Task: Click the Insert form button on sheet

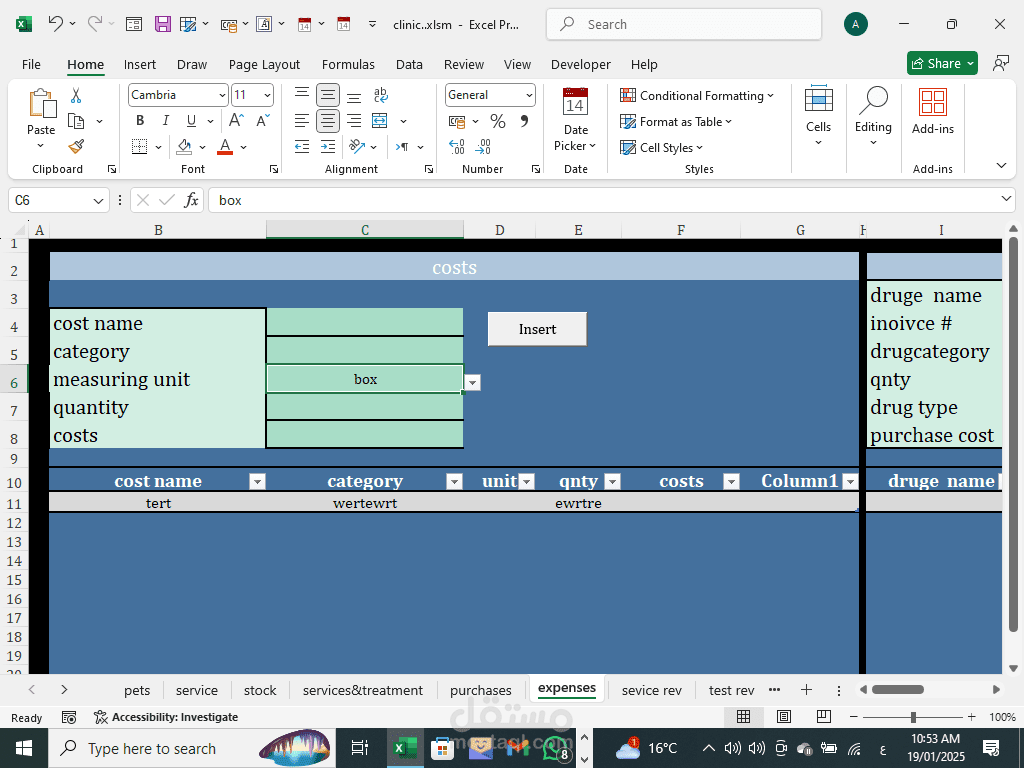Action: point(537,329)
